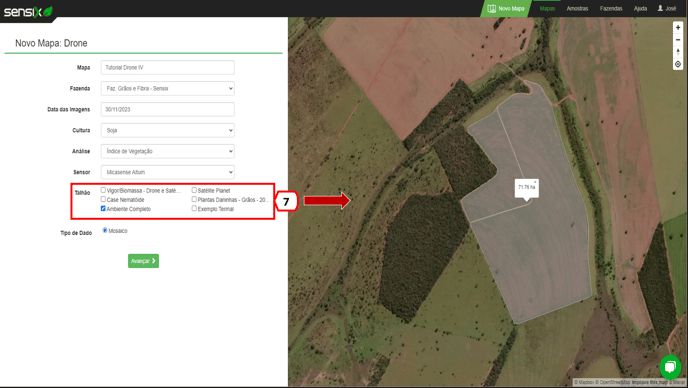Open the José user profile menu

coord(666,8)
